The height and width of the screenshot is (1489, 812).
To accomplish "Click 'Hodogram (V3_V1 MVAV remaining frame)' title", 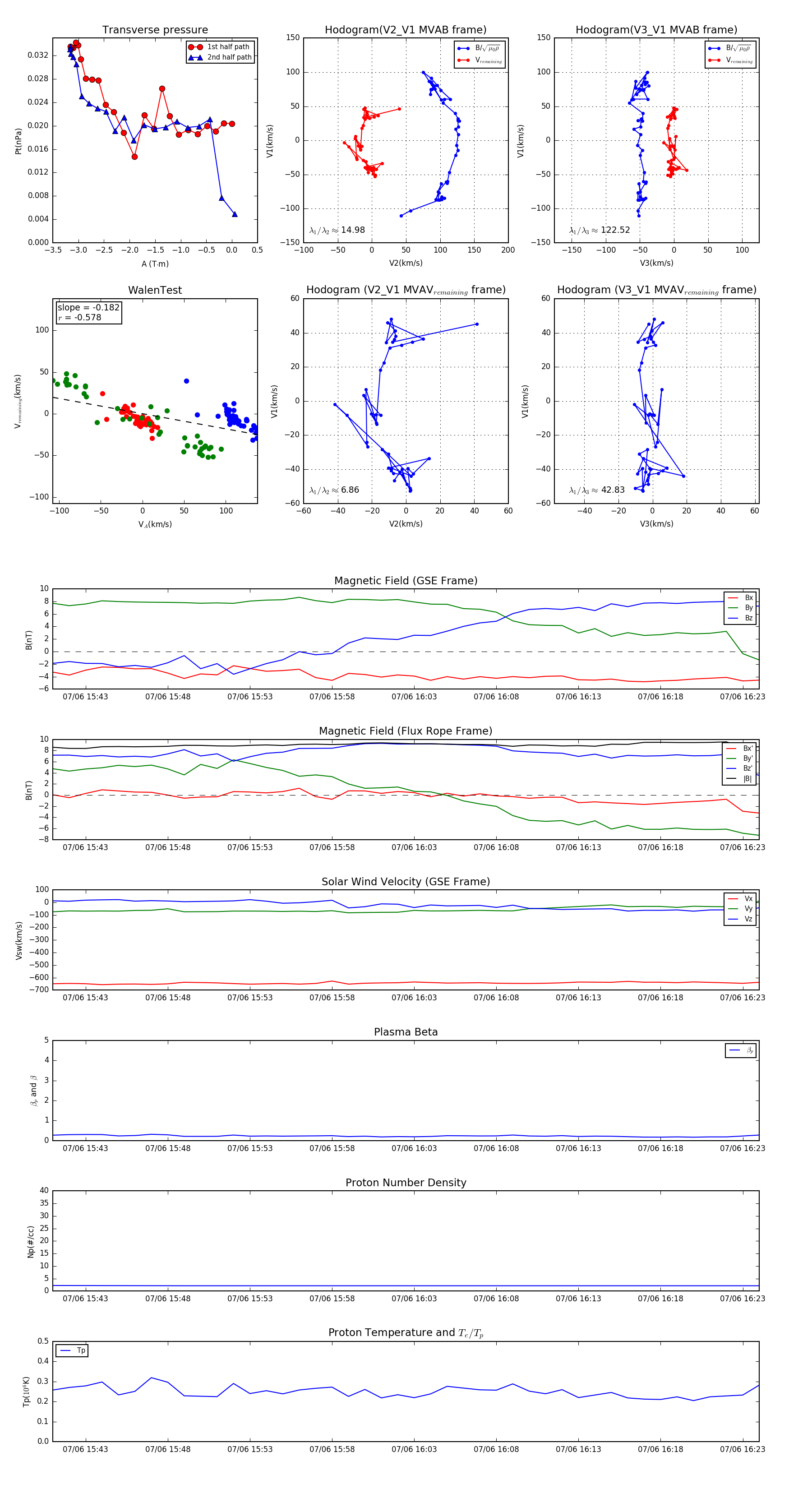I will coord(656,290).
